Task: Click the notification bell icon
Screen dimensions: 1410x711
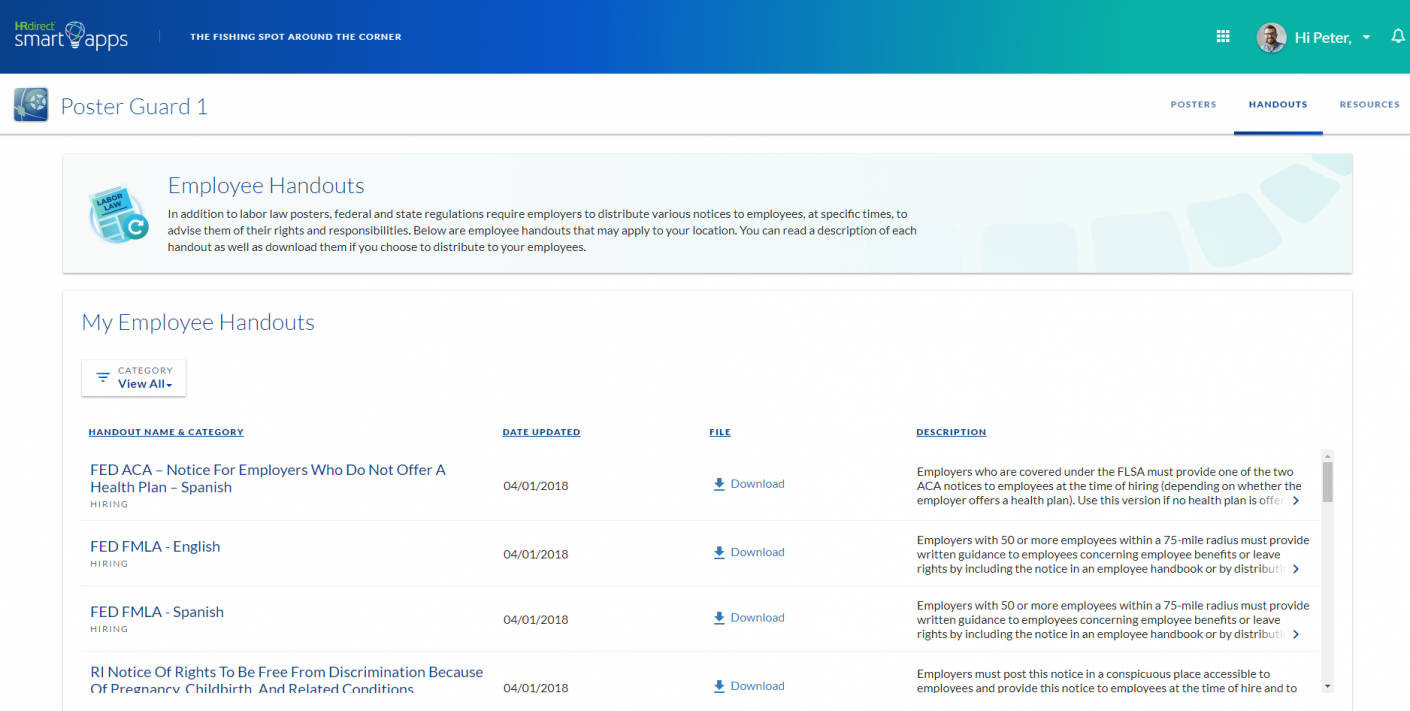Action: click(x=1397, y=35)
